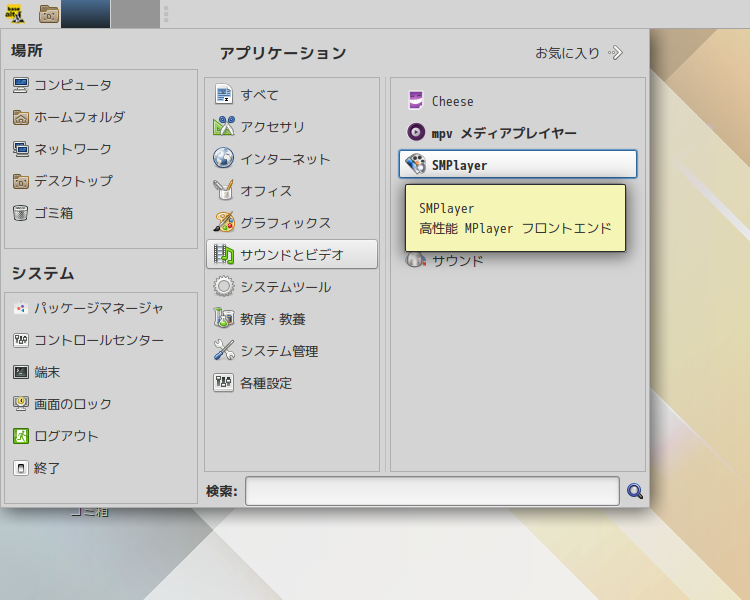This screenshot has width=750, height=600.
Task: Click the Trash (ゴミ箱) bin icon
Action: coord(21,213)
